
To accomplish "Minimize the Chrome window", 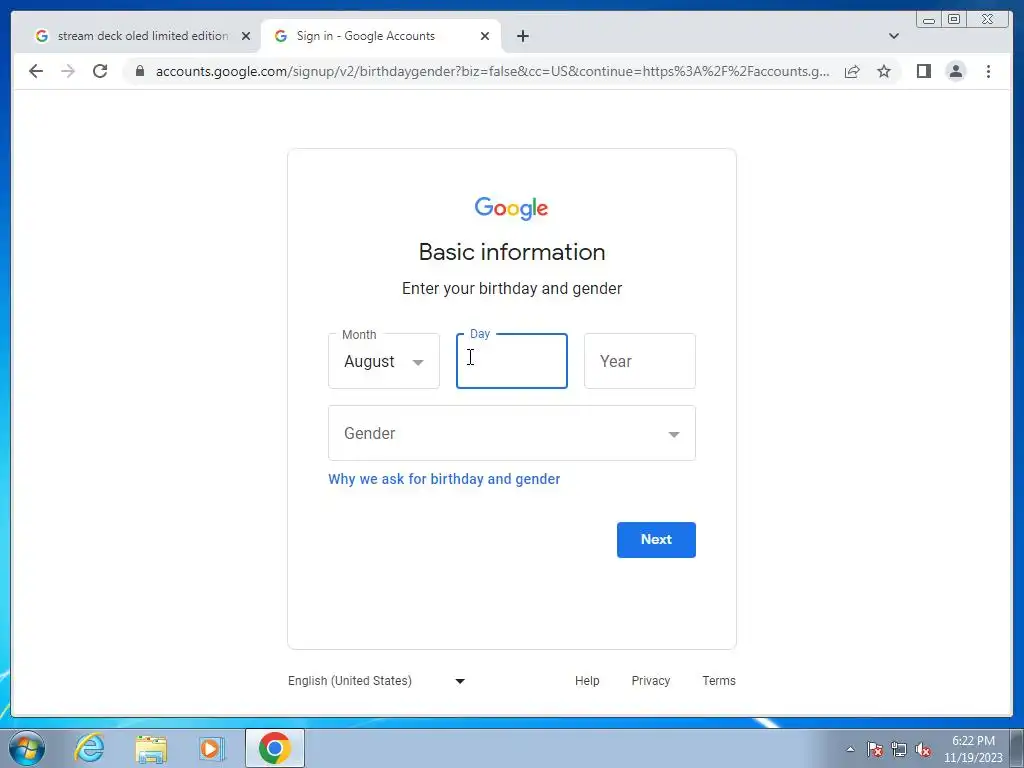I will [929, 20].
